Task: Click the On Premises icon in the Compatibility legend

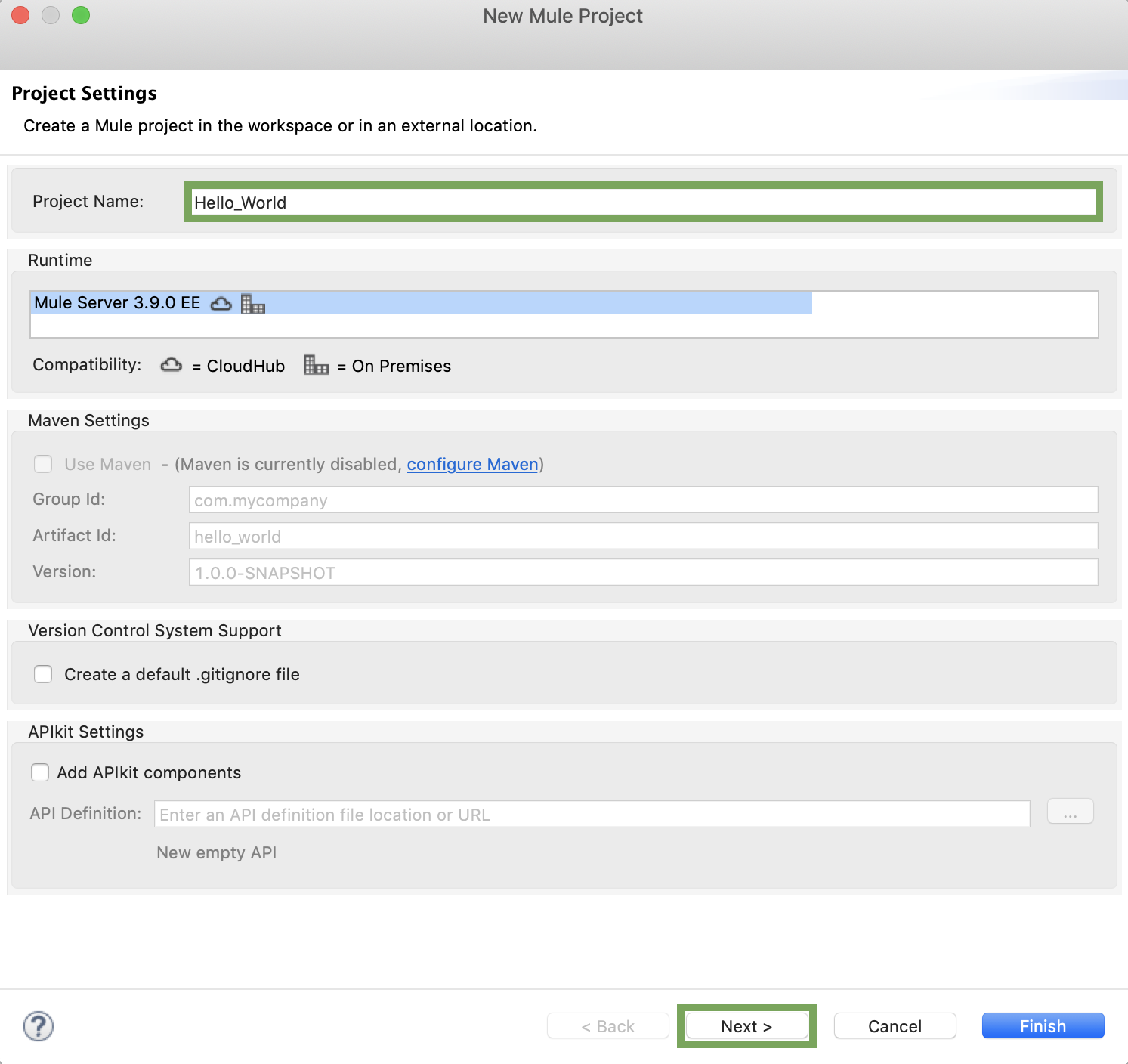Action: click(317, 365)
